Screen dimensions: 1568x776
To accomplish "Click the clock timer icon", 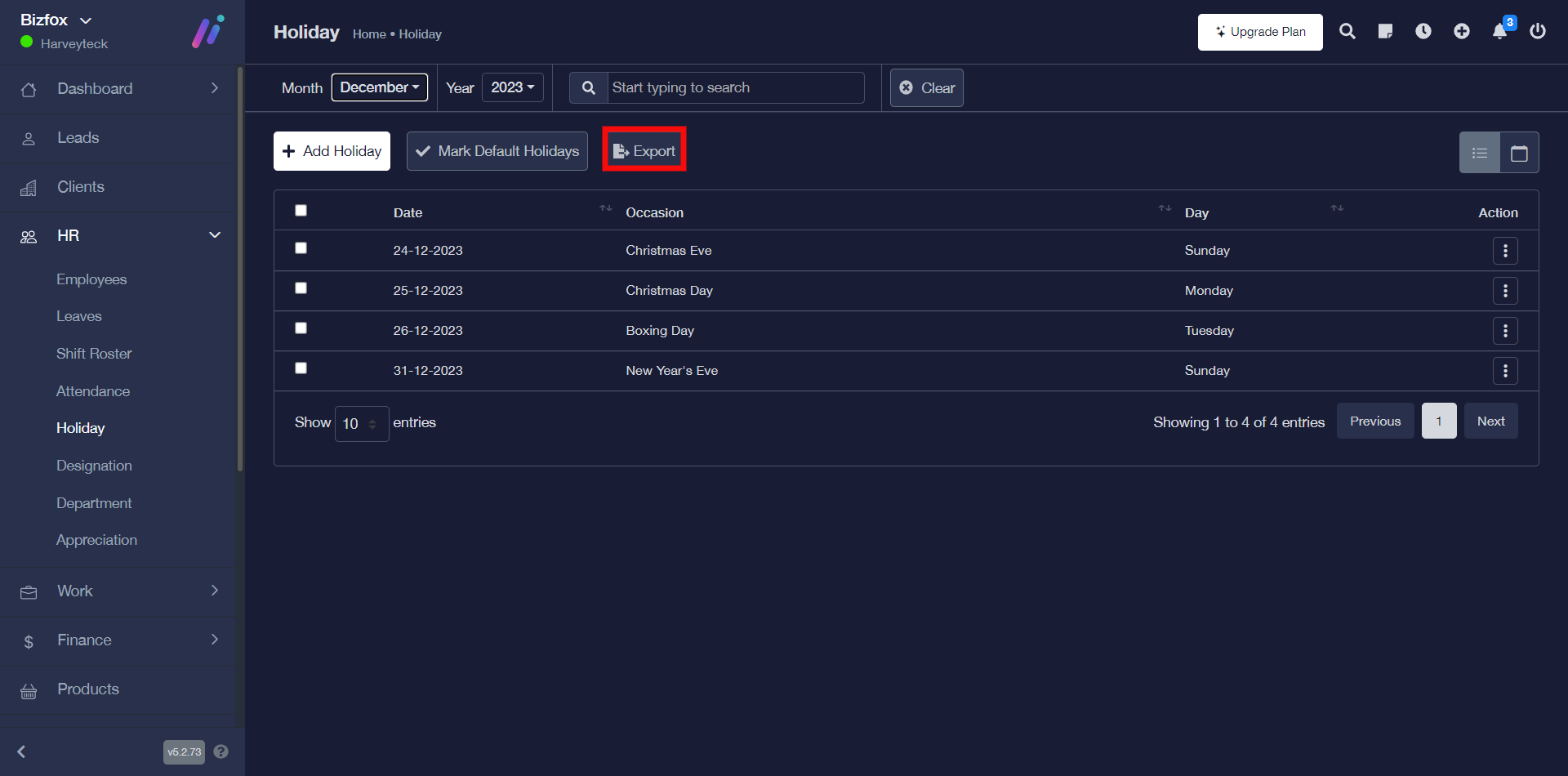I will click(1423, 32).
